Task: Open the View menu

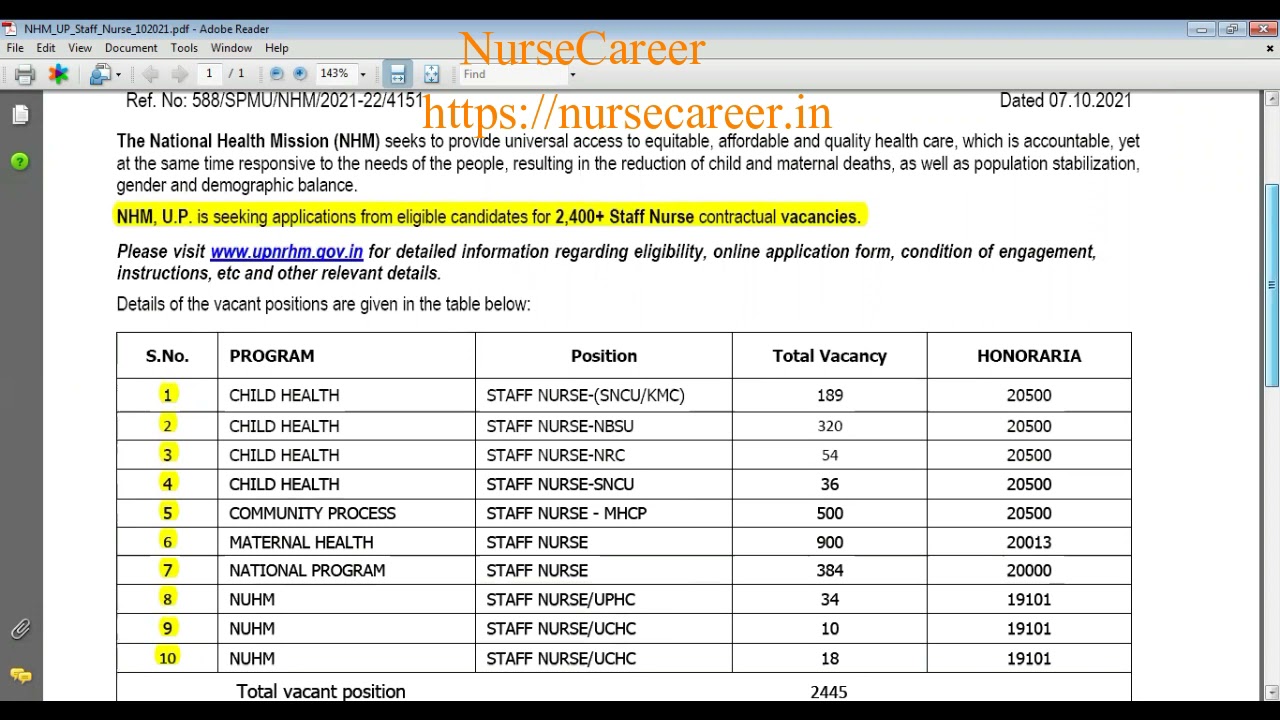Action: tap(80, 48)
